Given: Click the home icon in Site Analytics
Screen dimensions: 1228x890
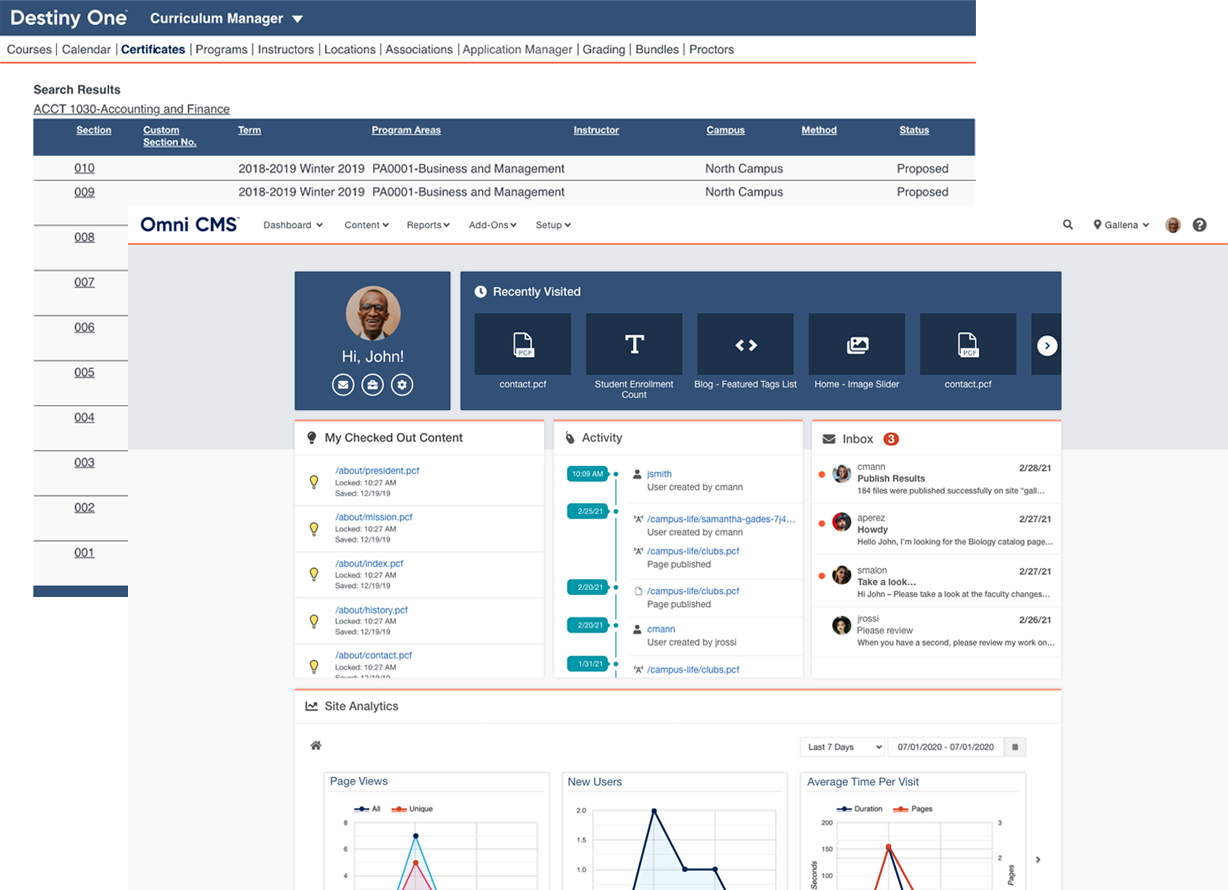Looking at the screenshot, I should 316,745.
